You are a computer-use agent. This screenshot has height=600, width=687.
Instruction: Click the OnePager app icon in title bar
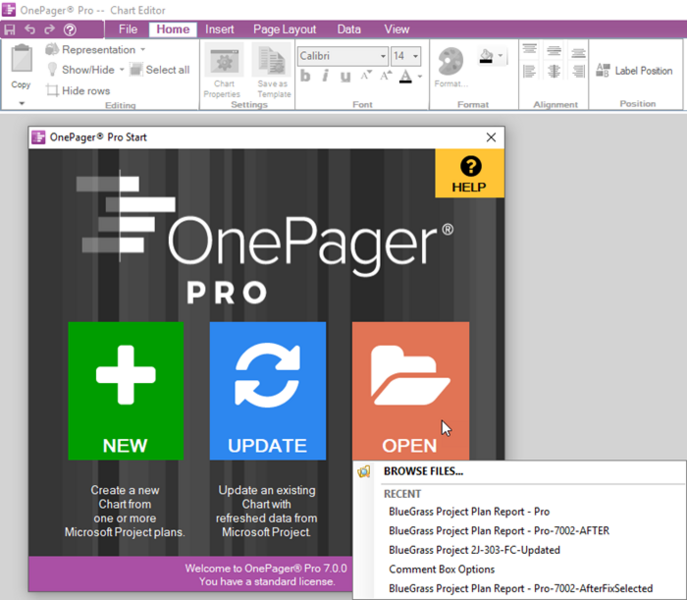[9, 10]
